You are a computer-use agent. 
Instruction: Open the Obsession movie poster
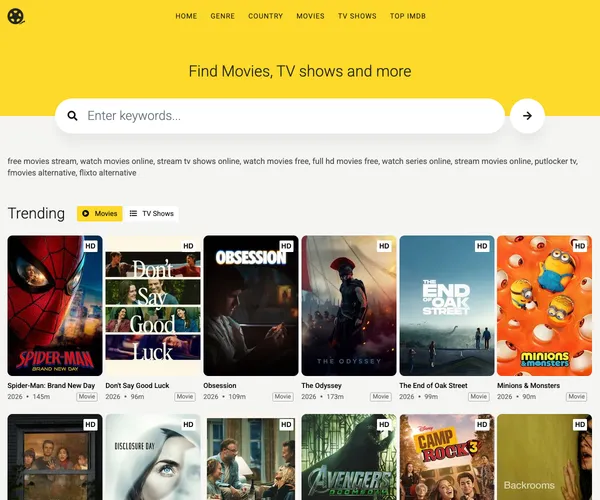pos(251,306)
